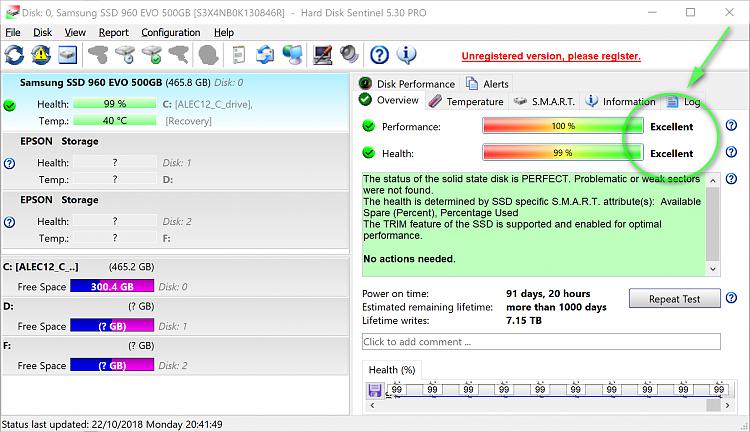The width and height of the screenshot is (750, 432).
Task: Click the 'Click to add comment' field
Action: pyautogui.click(x=541, y=342)
